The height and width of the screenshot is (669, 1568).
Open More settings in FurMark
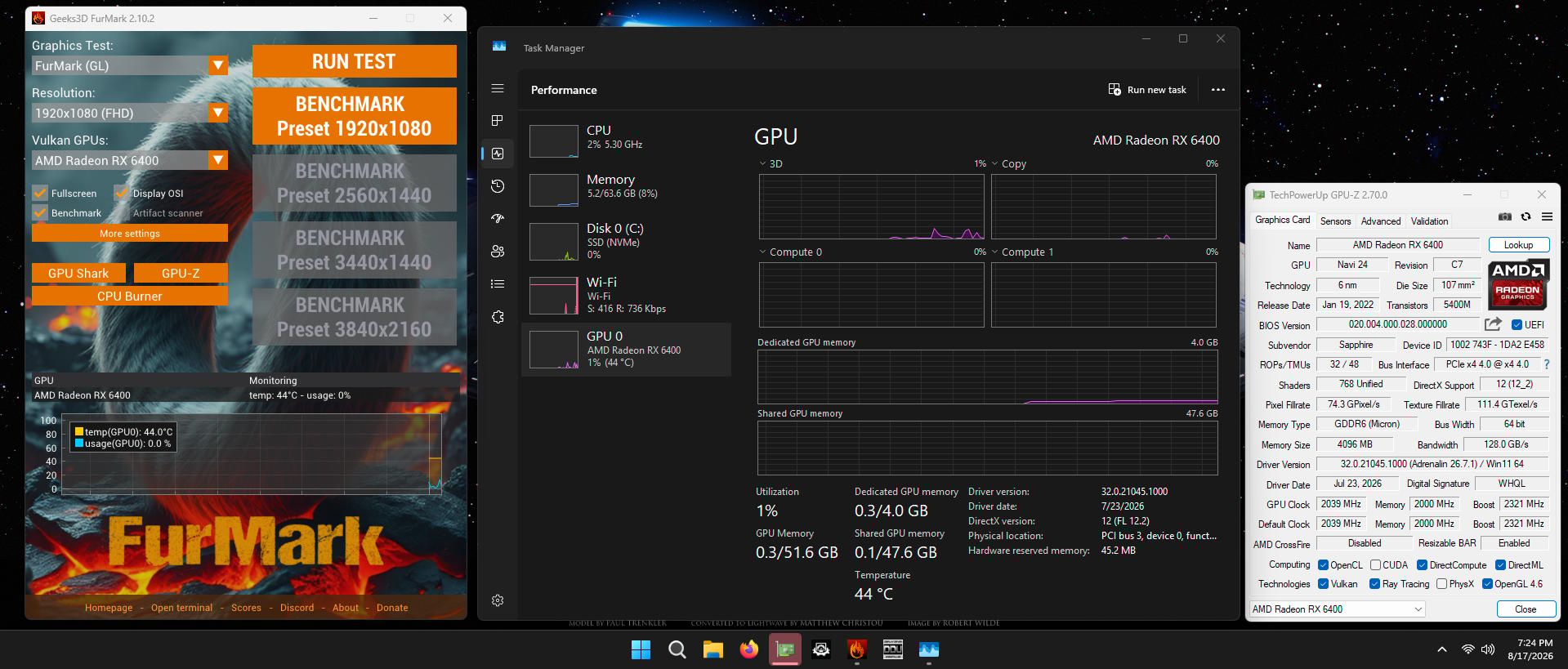pyautogui.click(x=129, y=233)
